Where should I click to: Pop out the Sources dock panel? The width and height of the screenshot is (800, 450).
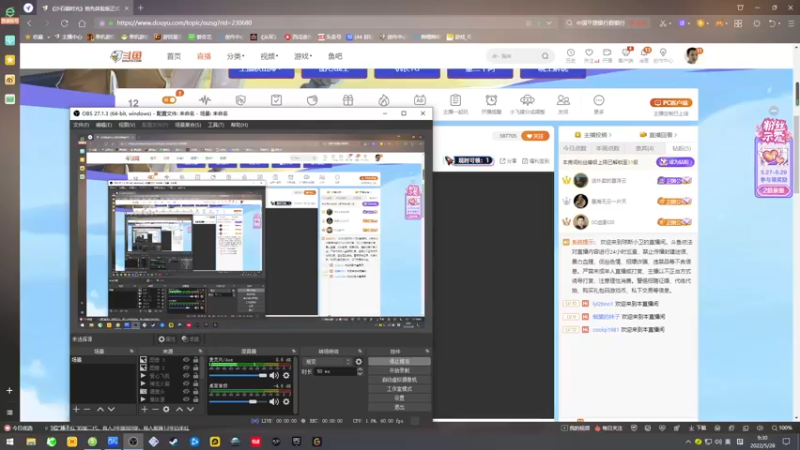tap(200, 351)
